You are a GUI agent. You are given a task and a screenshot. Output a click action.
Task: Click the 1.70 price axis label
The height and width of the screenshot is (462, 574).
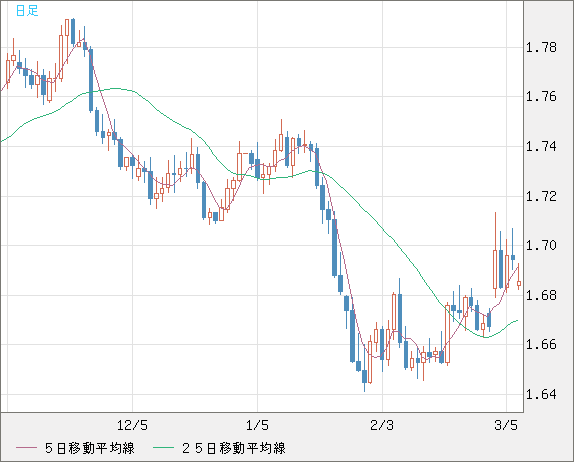tap(541, 245)
